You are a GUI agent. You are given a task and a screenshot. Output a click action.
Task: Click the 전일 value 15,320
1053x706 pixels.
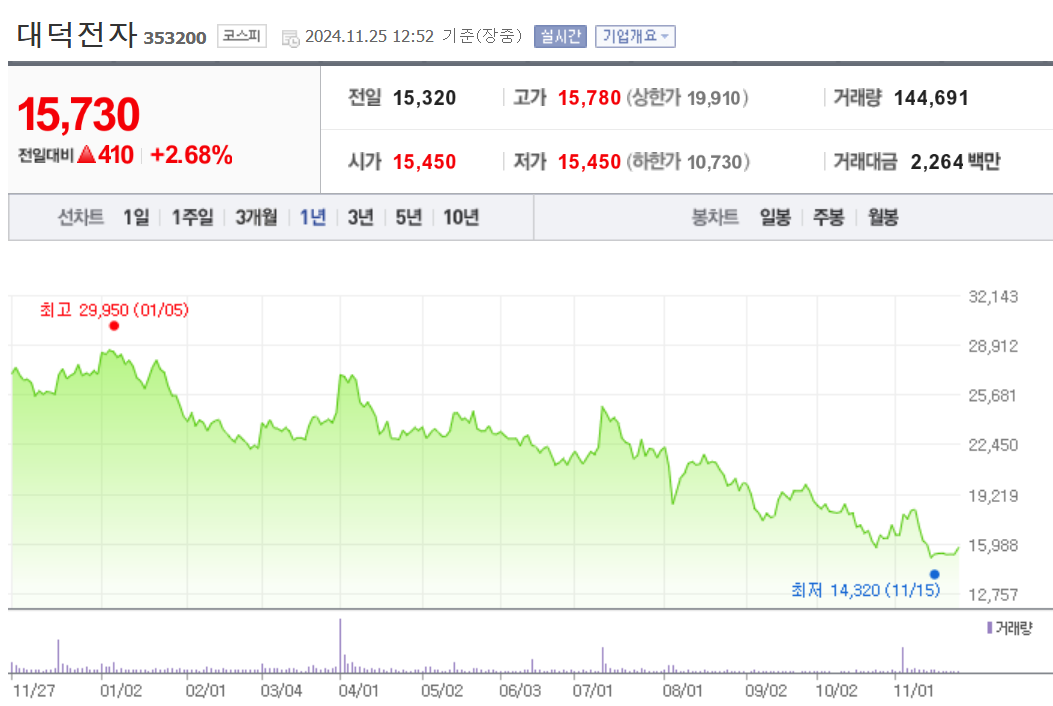tap(424, 98)
